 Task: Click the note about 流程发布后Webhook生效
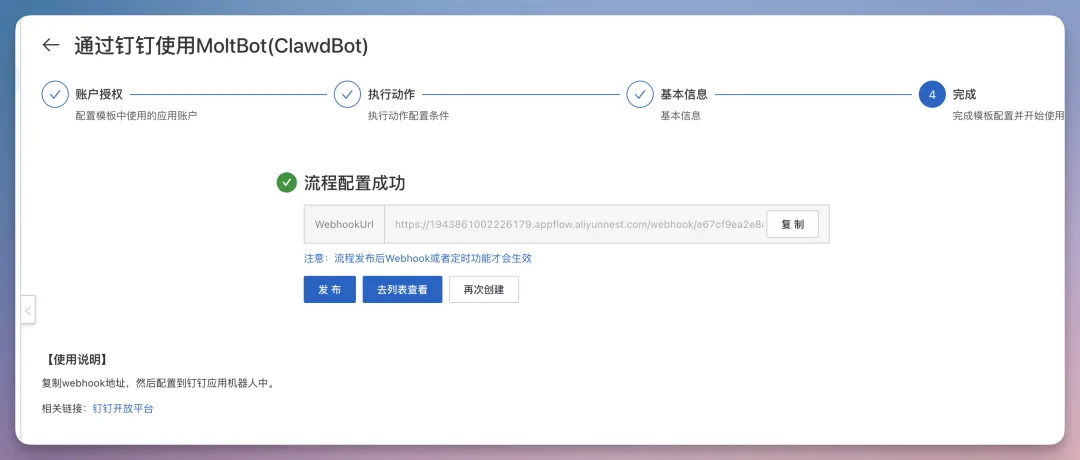418,258
